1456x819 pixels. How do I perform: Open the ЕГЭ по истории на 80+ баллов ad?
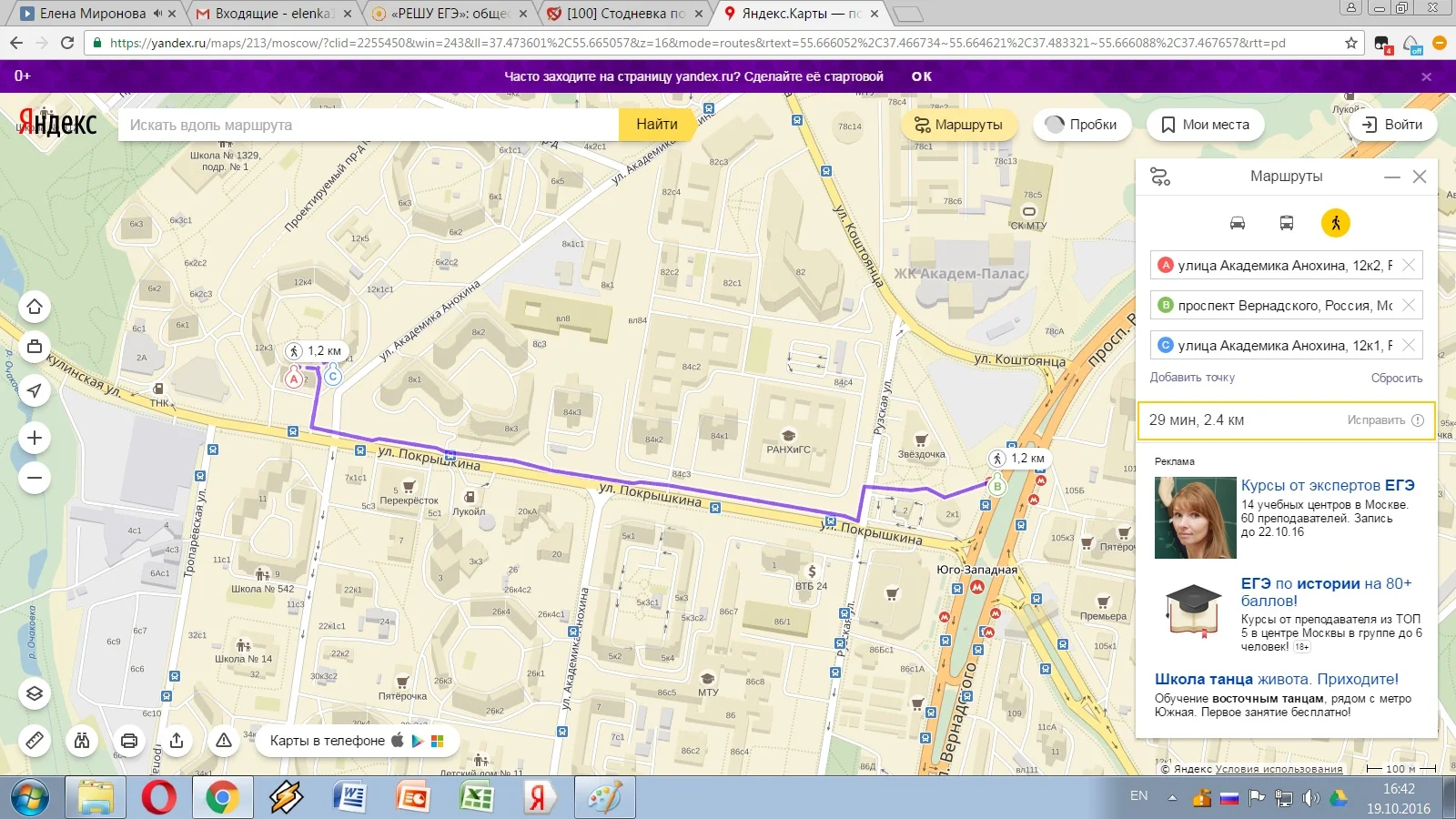[x=1327, y=591]
